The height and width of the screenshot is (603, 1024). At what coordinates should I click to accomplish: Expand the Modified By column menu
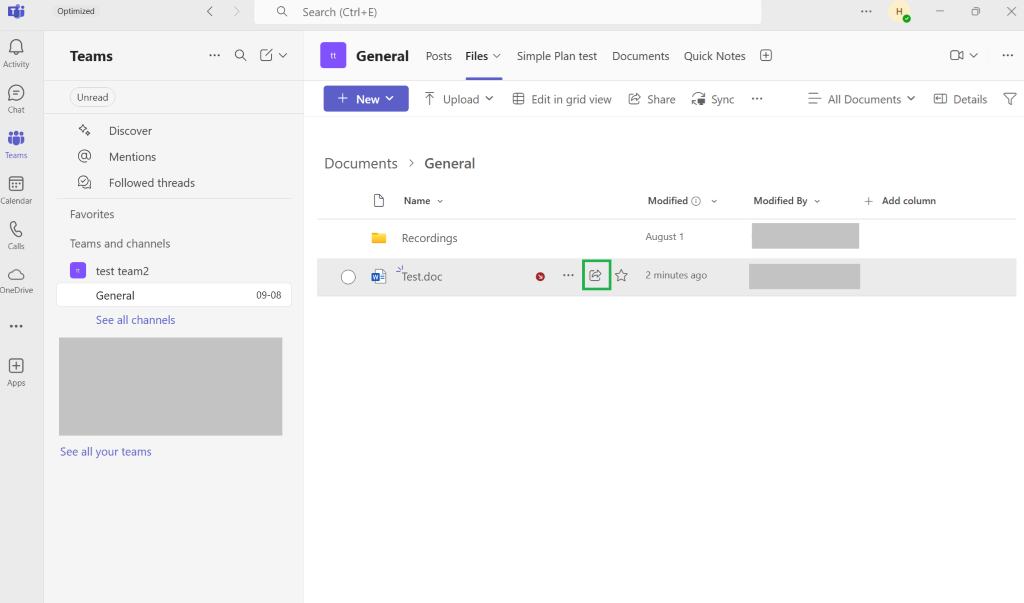click(786, 201)
